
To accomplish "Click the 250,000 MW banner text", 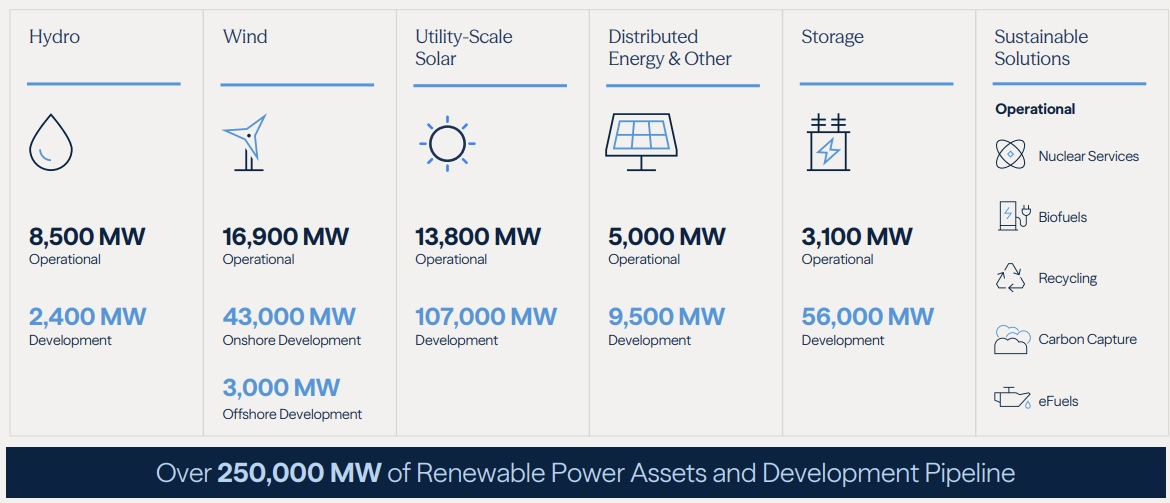I will coord(299,473).
